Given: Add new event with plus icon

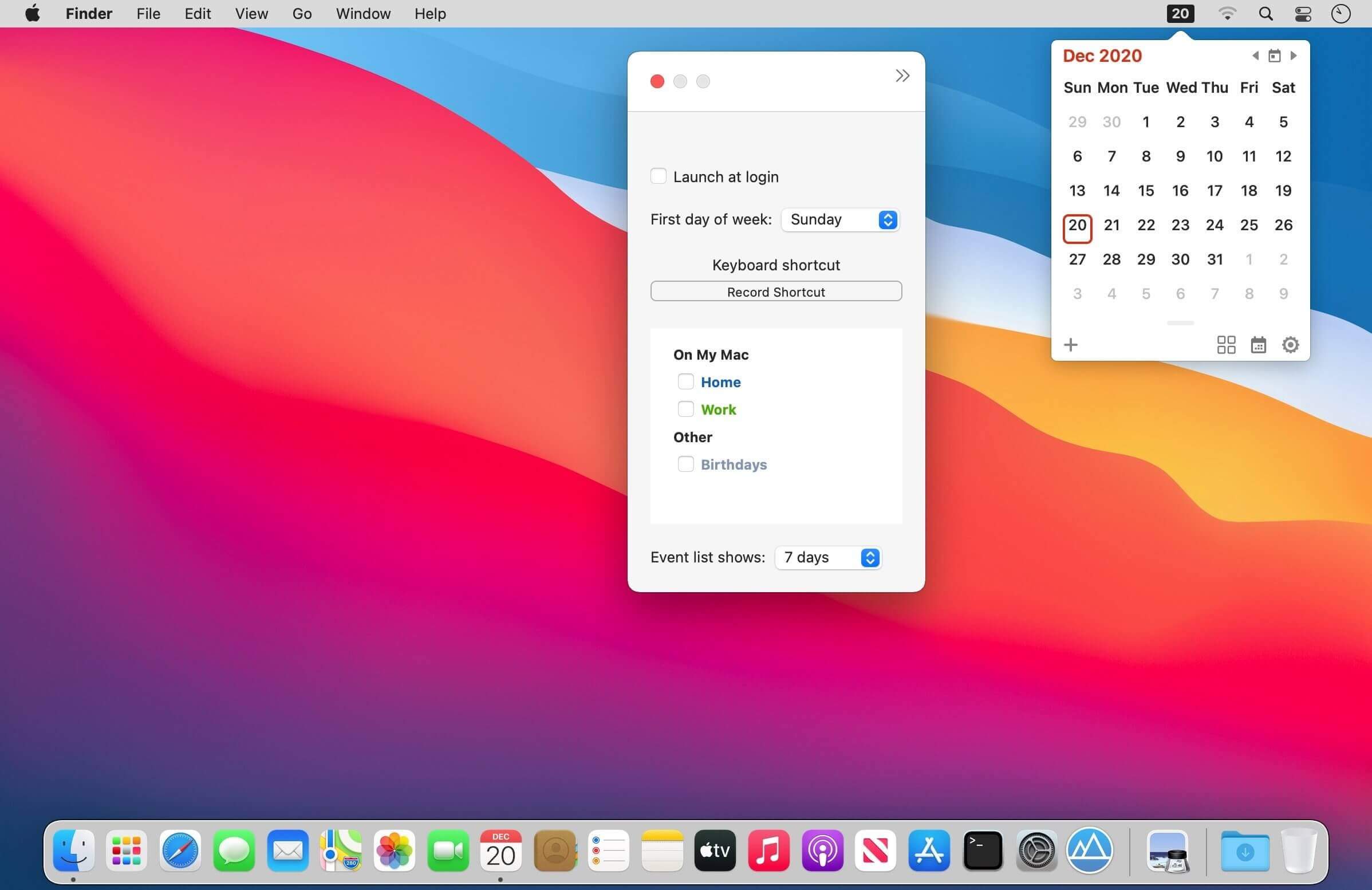Looking at the screenshot, I should [x=1070, y=345].
